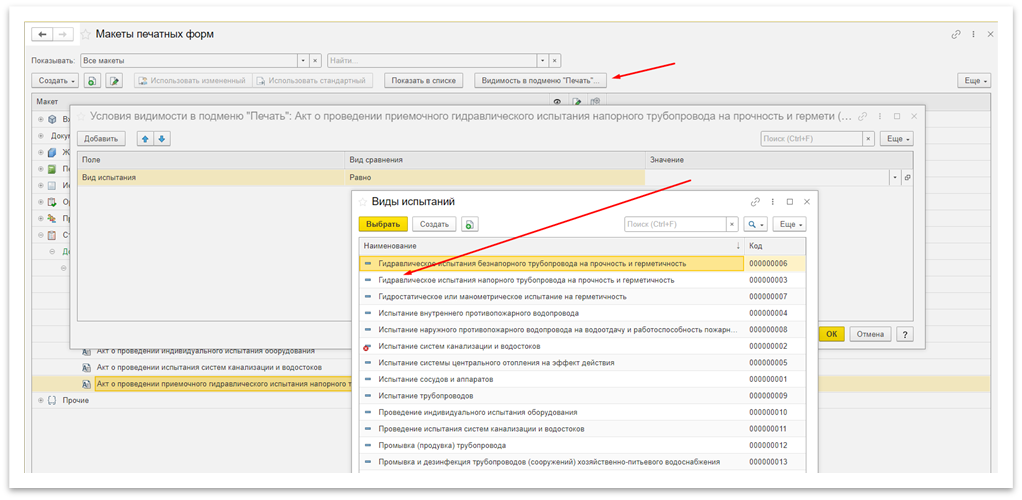Click the Видимость в подменю "Печать" button
This screenshot has height=500, width=1022.
tap(541, 80)
